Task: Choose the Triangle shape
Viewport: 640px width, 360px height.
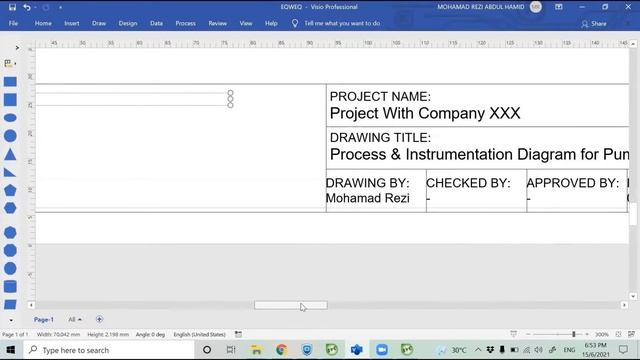Action: click(10, 154)
